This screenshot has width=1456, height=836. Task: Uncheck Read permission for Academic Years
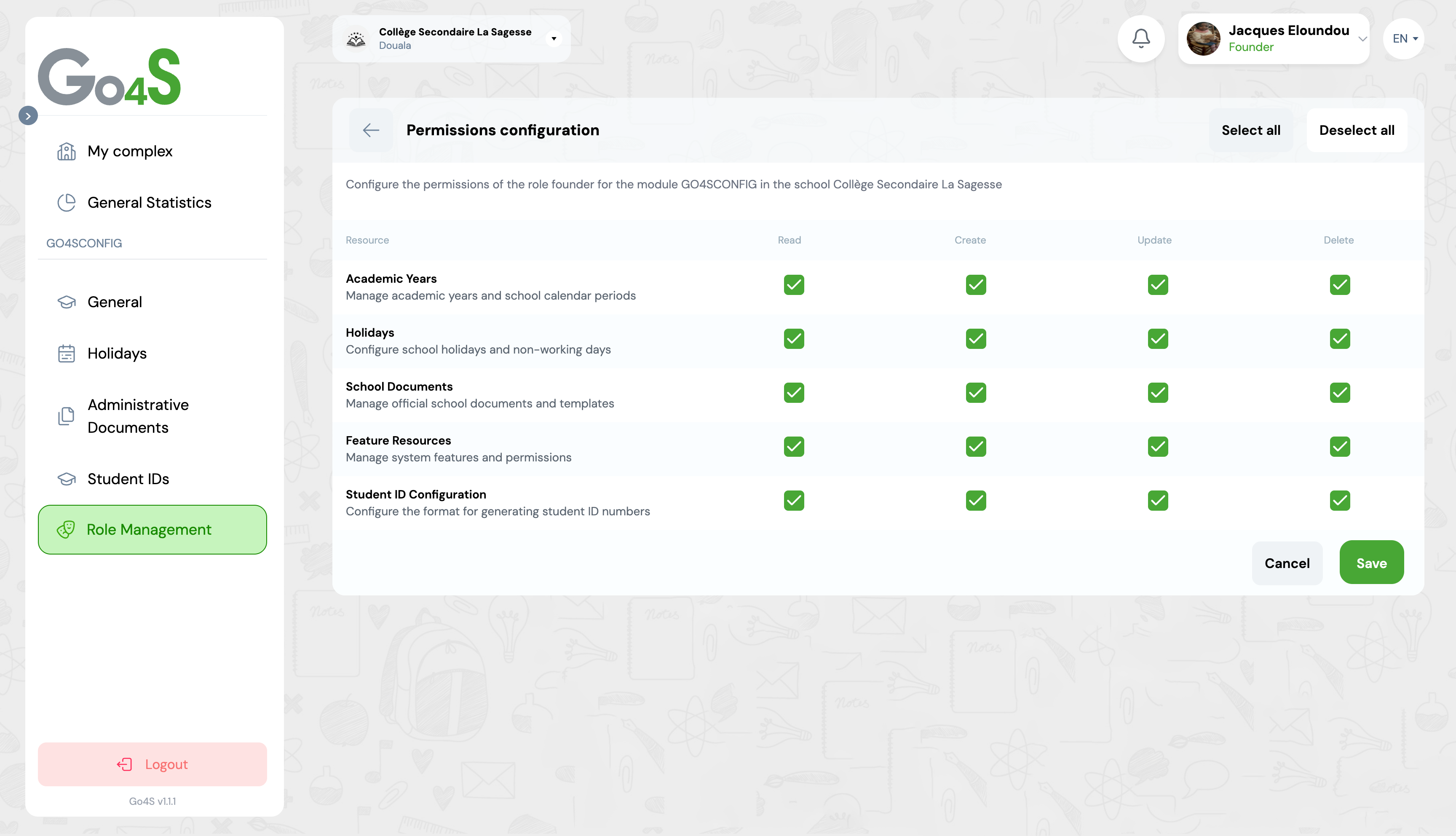pos(794,285)
